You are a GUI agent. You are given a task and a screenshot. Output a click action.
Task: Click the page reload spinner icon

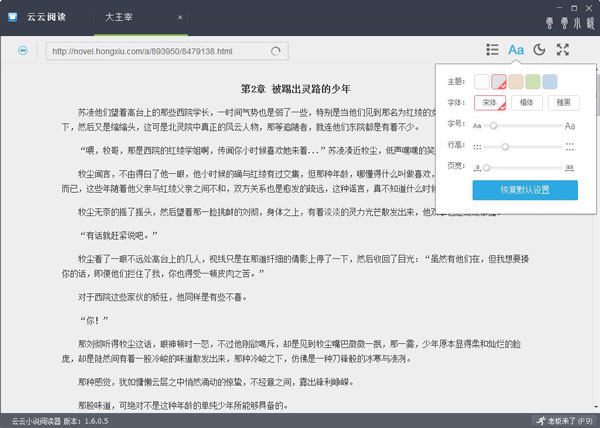click(276, 51)
